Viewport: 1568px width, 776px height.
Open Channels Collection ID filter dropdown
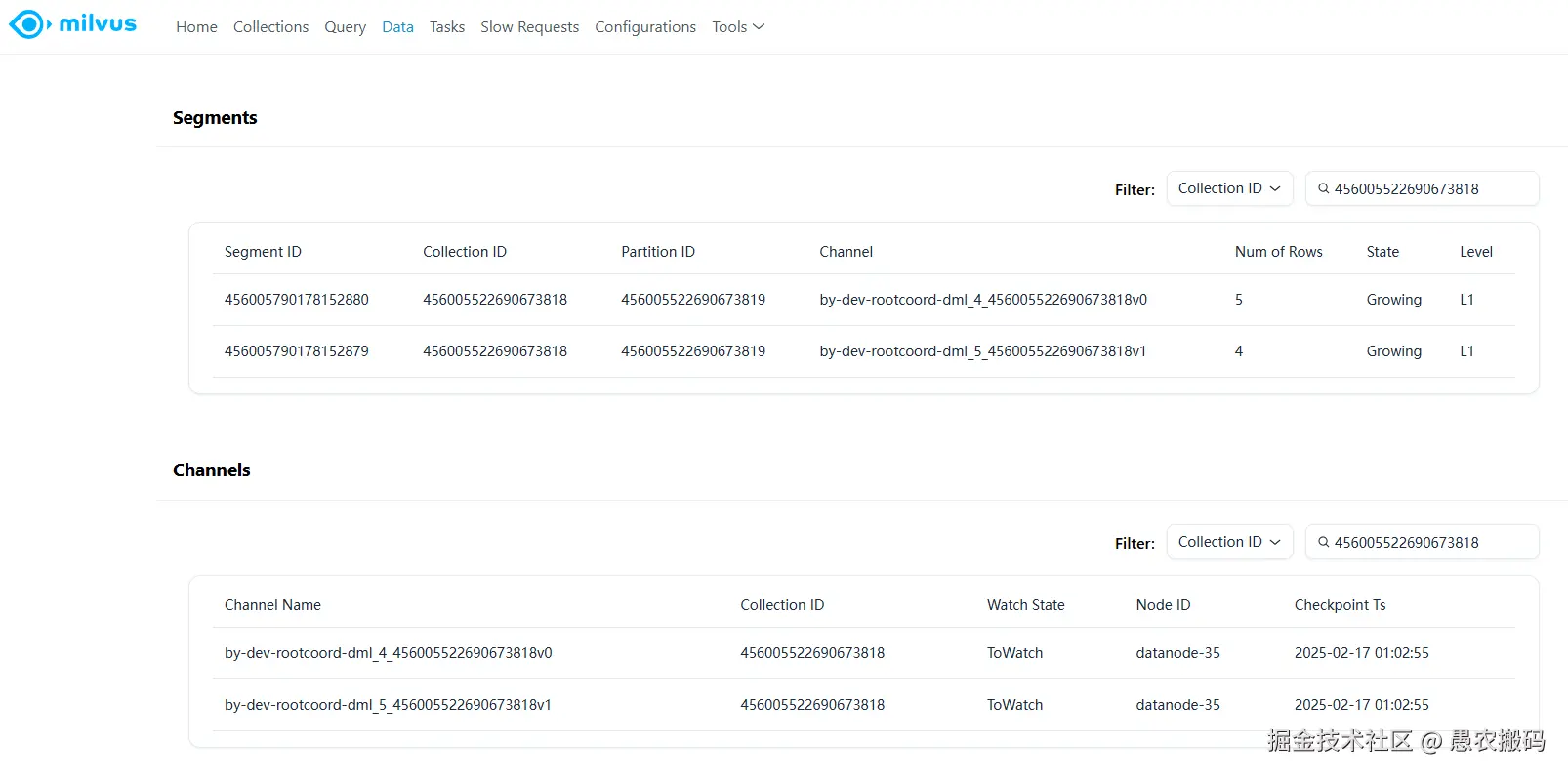[x=1230, y=542]
